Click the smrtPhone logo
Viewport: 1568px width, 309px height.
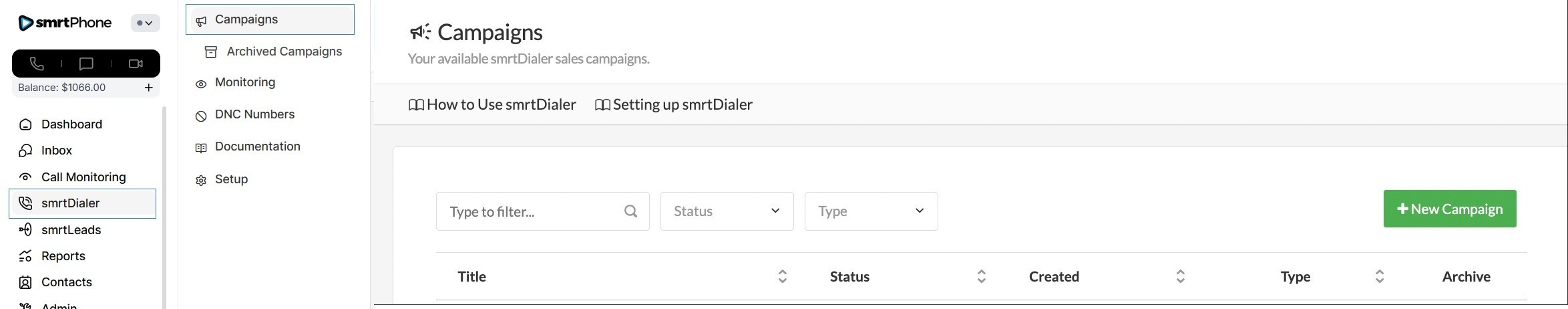click(65, 23)
